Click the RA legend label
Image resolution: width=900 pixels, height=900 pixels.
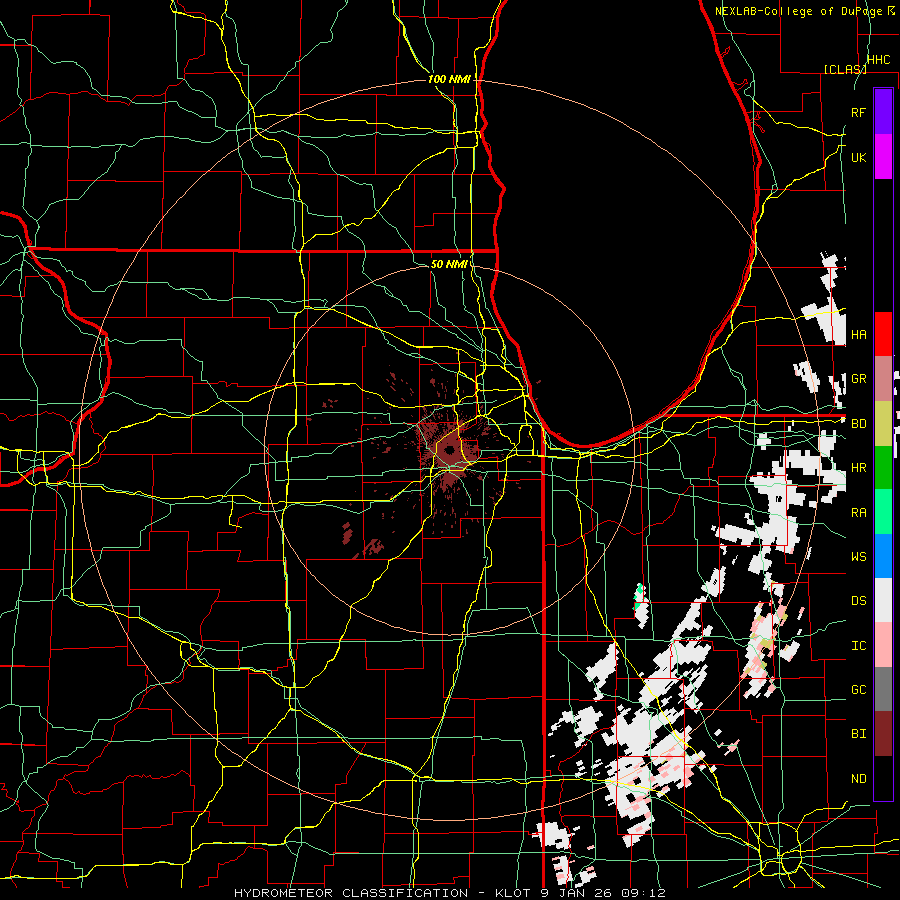859,513
